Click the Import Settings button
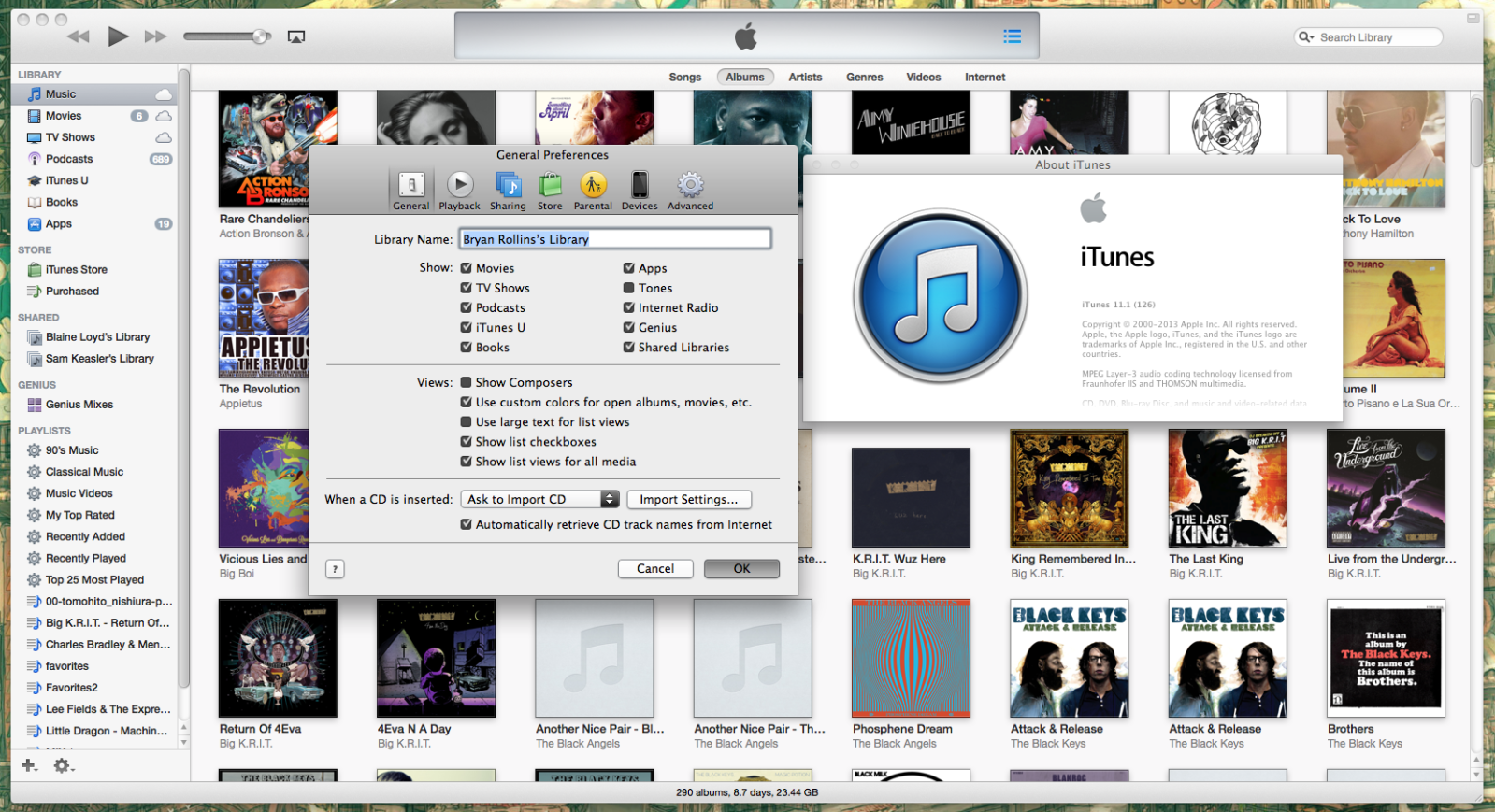The image size is (1495, 812). (x=689, y=499)
